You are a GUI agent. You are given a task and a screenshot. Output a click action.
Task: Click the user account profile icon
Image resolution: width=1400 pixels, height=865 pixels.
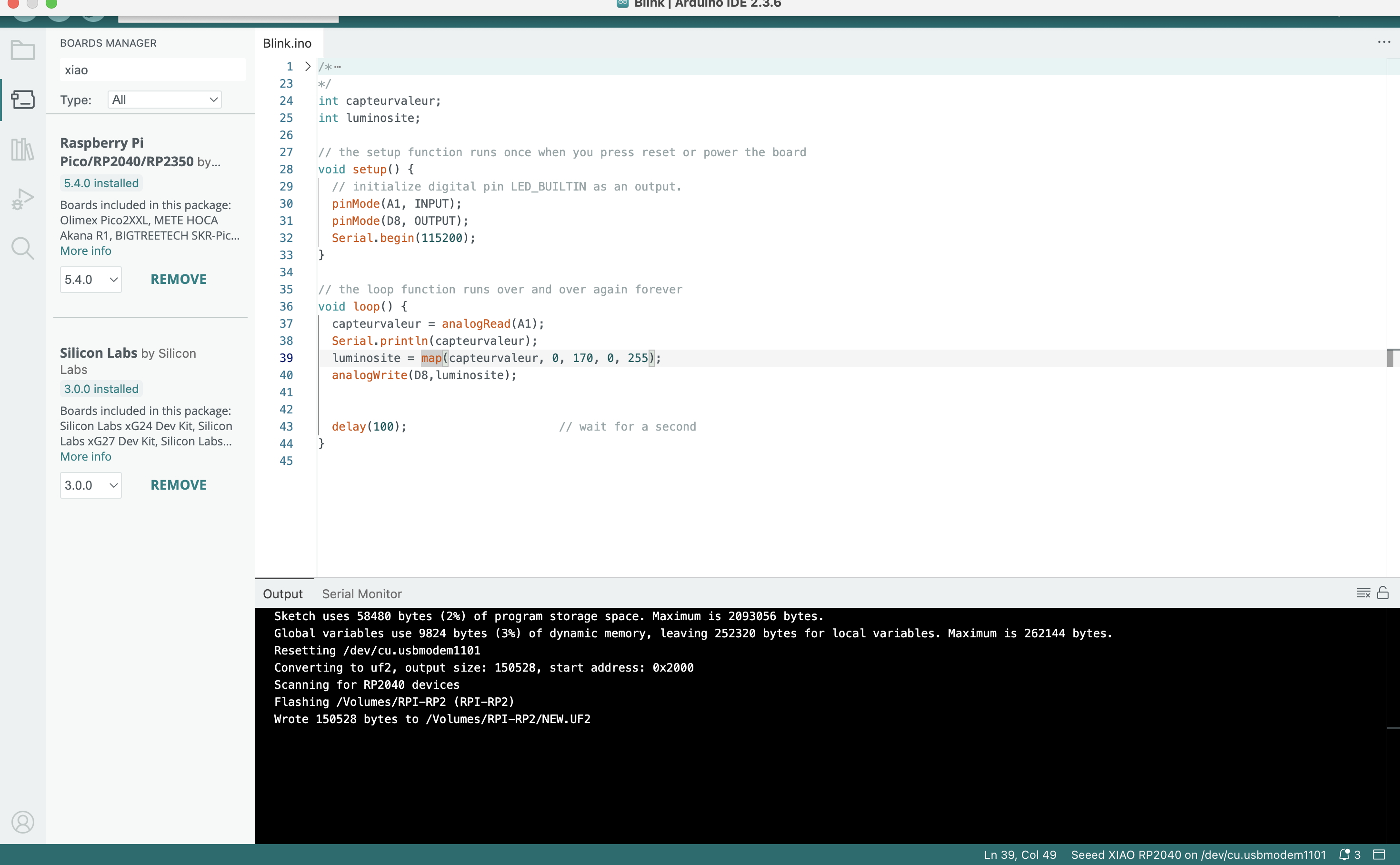(x=22, y=822)
